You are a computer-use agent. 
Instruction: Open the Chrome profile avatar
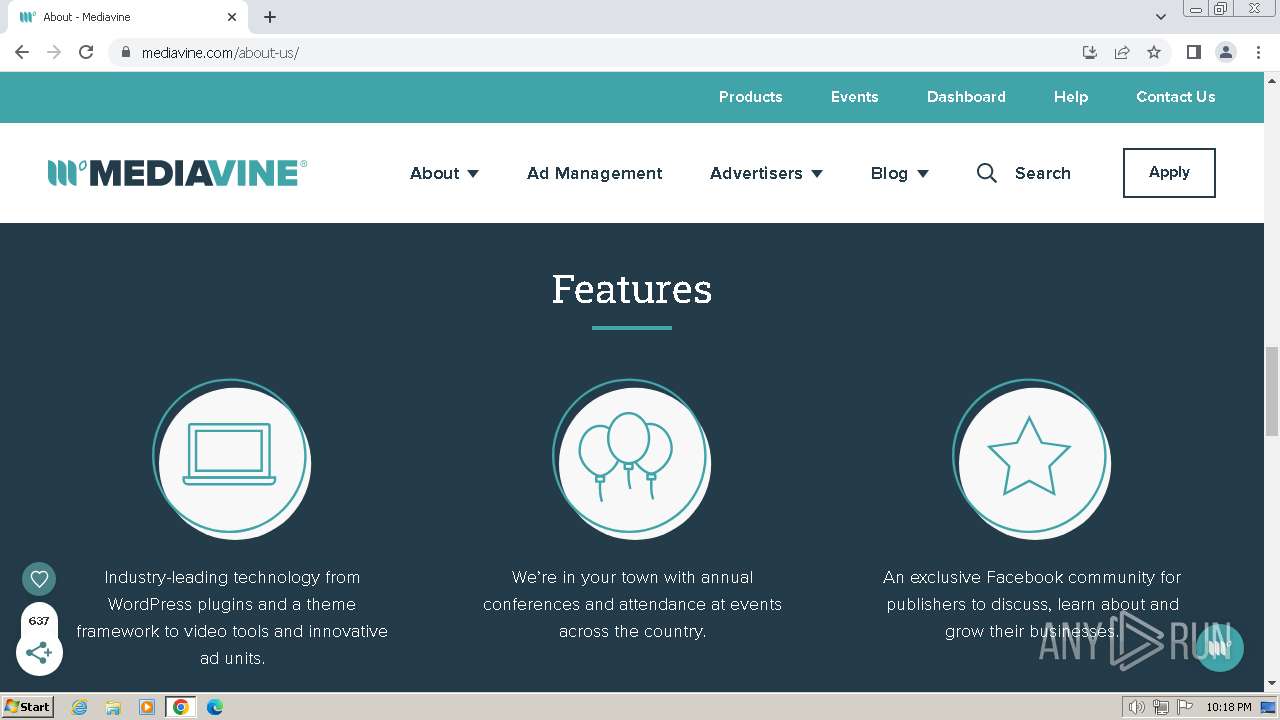point(1226,52)
